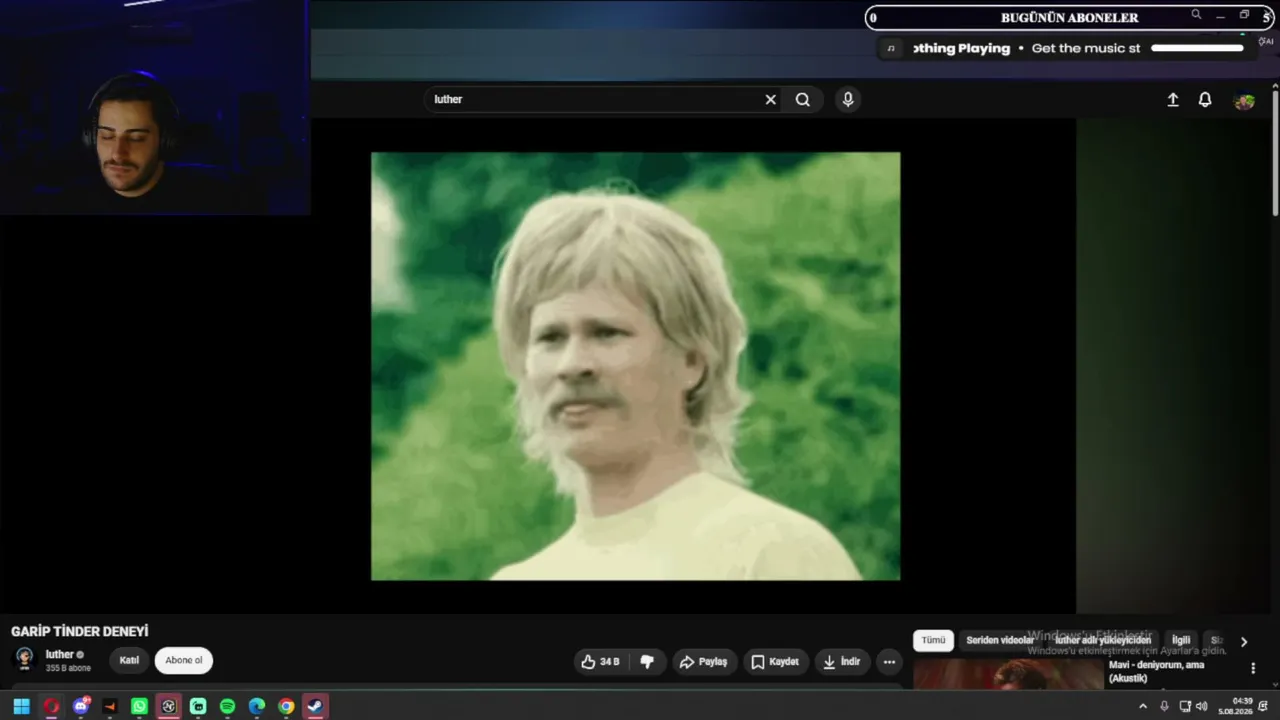Join the channel with the Katıl button

[x=130, y=660]
